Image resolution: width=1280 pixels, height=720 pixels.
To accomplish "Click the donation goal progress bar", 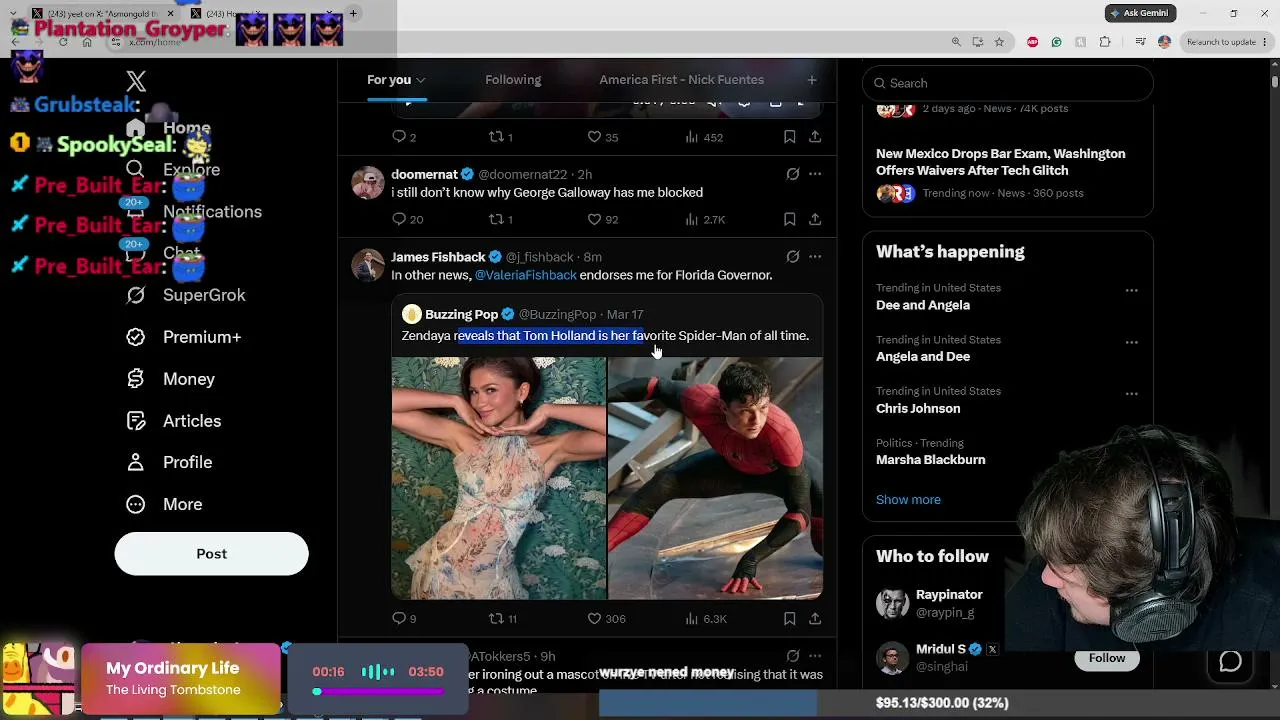I will [940, 703].
